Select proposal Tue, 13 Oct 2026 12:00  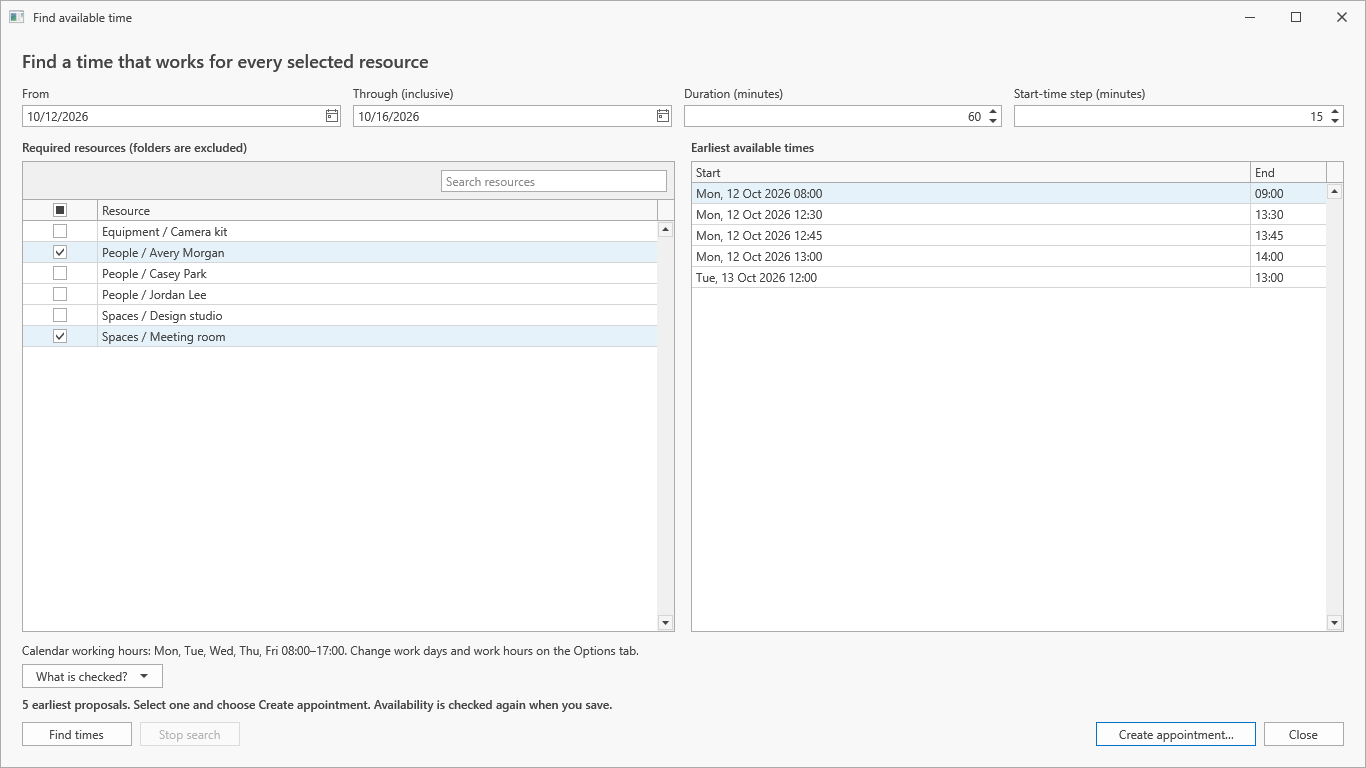(1009, 277)
